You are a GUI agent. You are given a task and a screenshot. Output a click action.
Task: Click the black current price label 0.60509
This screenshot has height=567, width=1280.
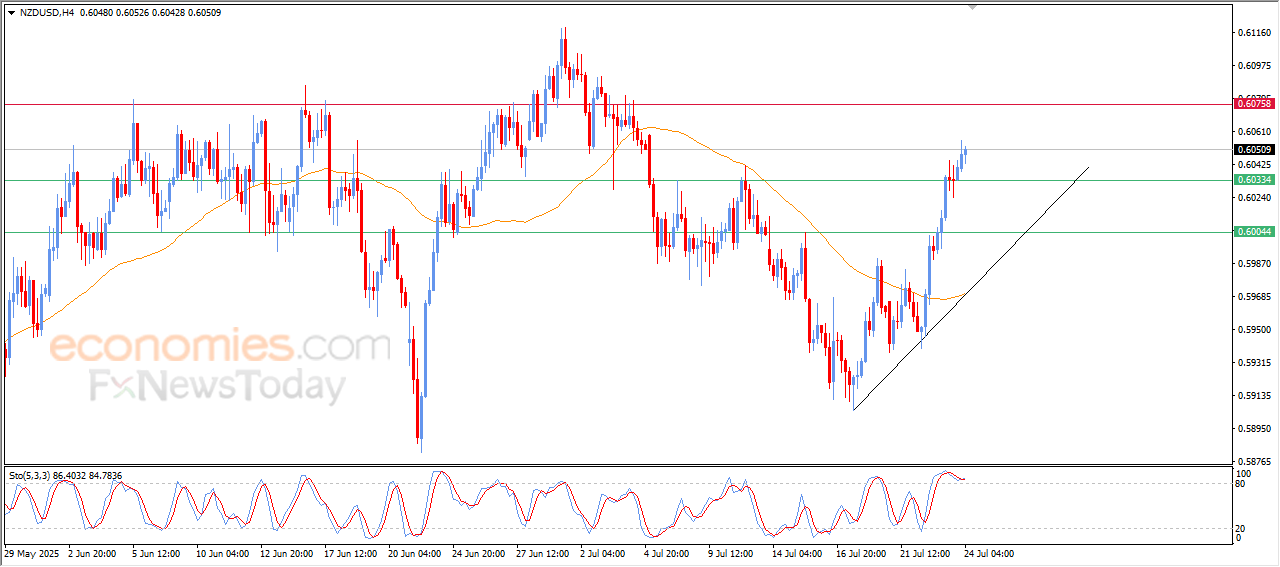1254,150
